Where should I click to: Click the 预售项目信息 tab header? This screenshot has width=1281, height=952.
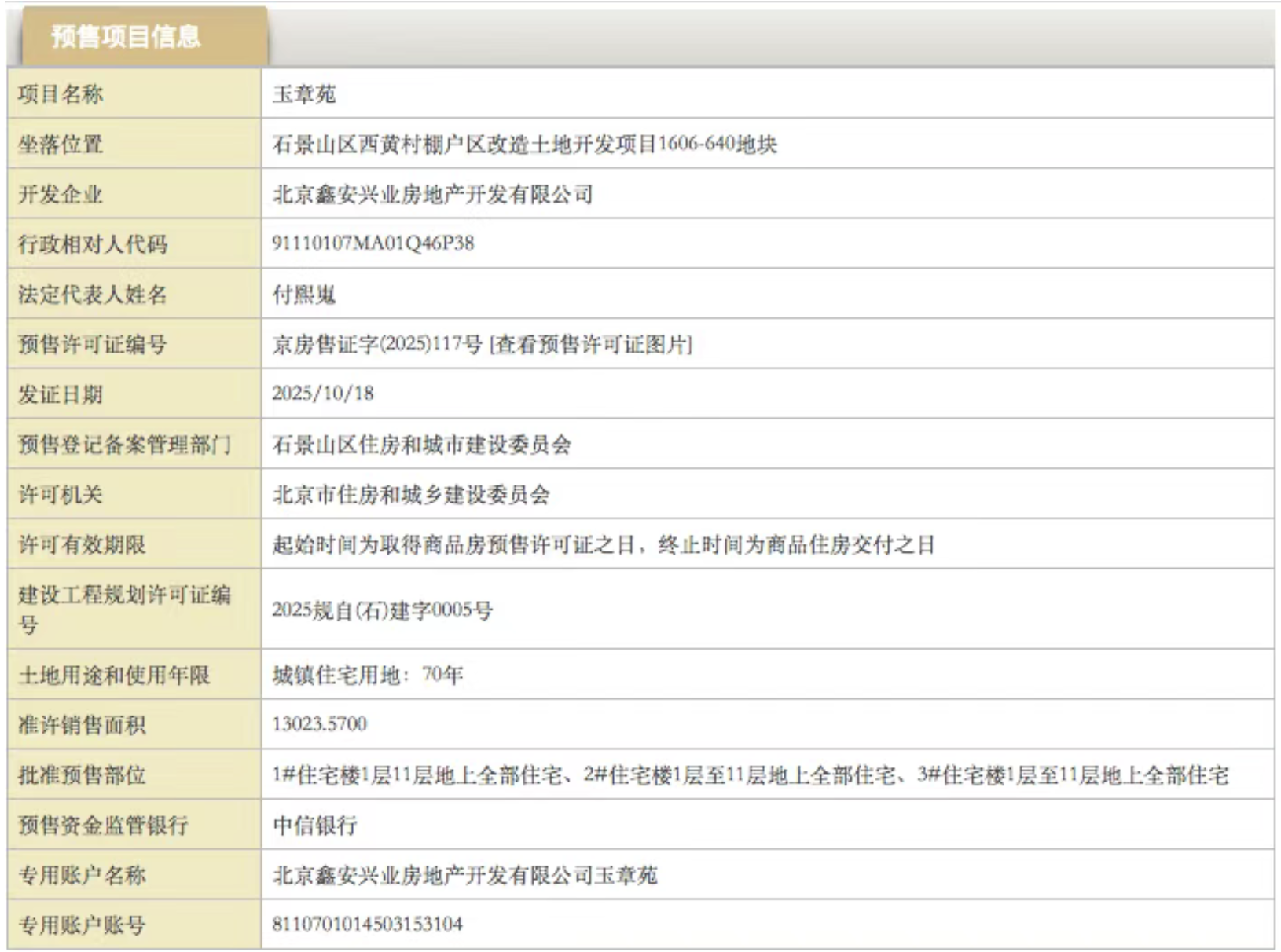pyautogui.click(x=126, y=36)
